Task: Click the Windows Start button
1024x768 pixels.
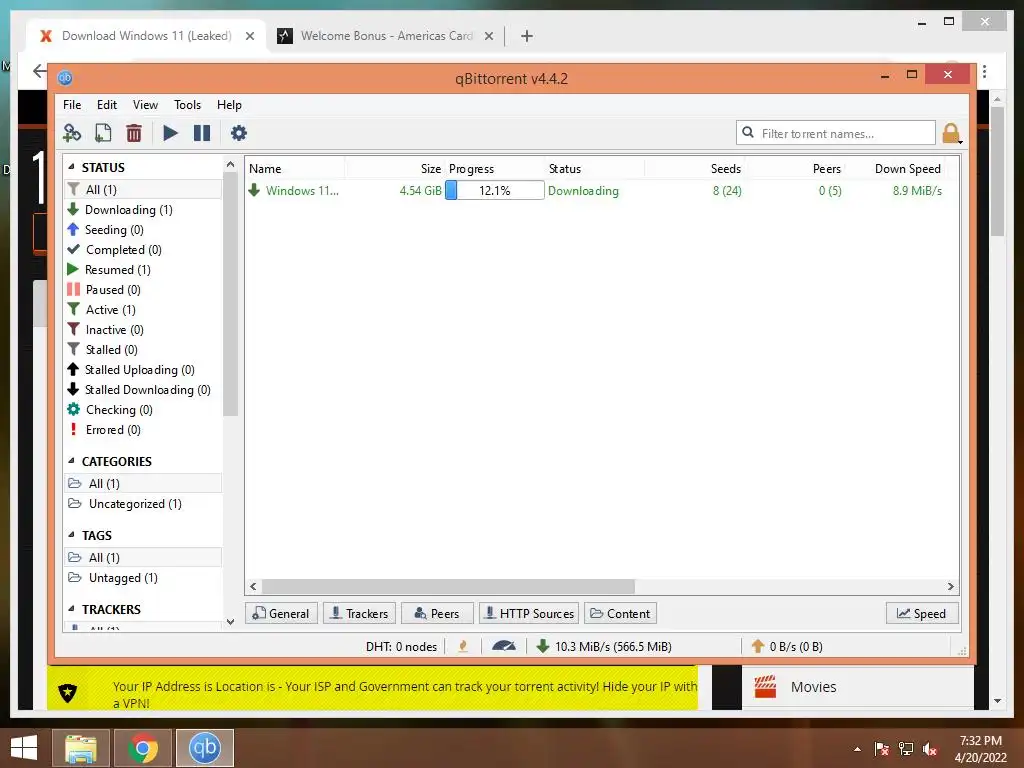Action: [24, 748]
